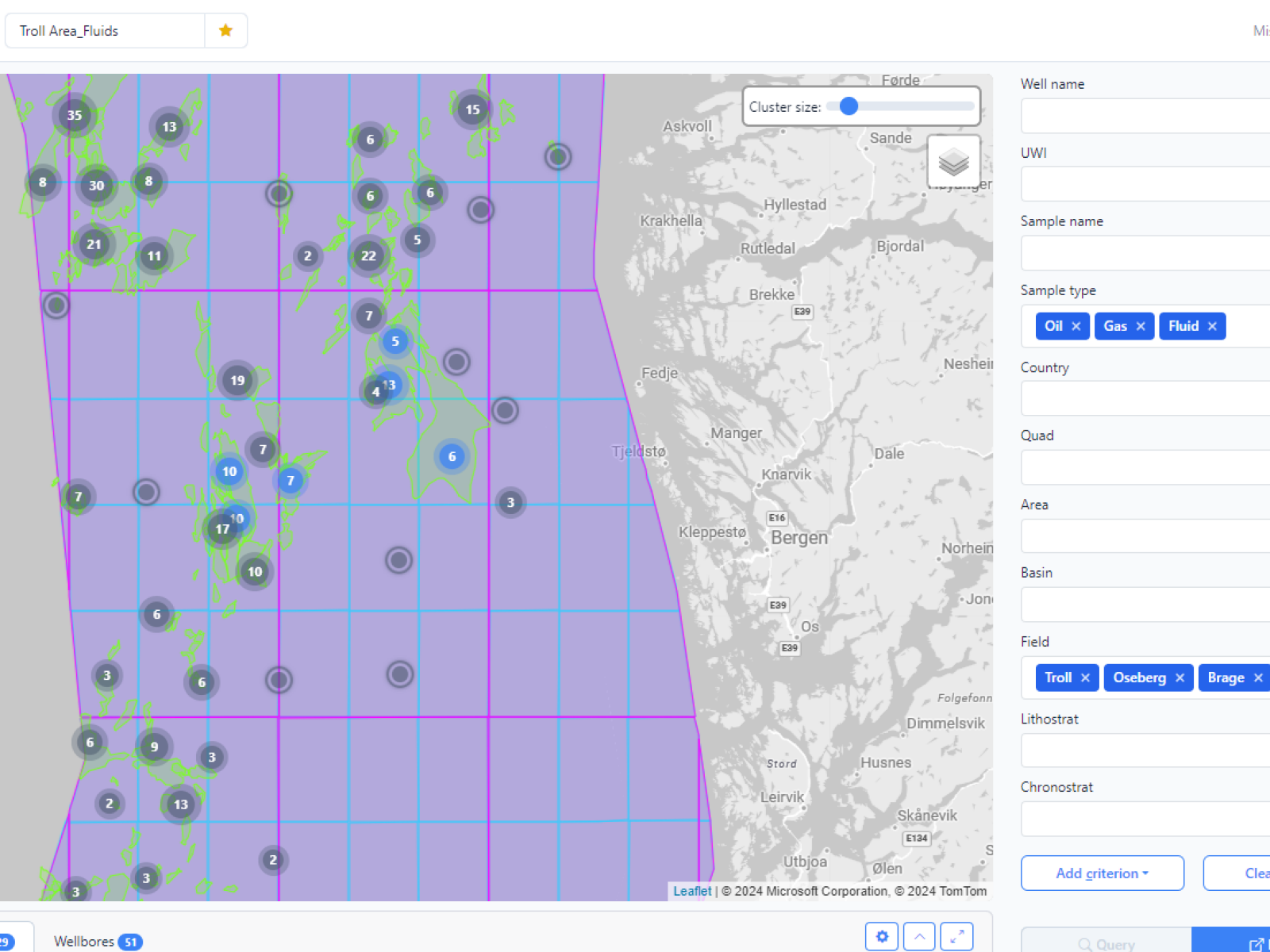The height and width of the screenshot is (952, 1270).
Task: Remove the Fluid sample type tag
Action: point(1212,326)
